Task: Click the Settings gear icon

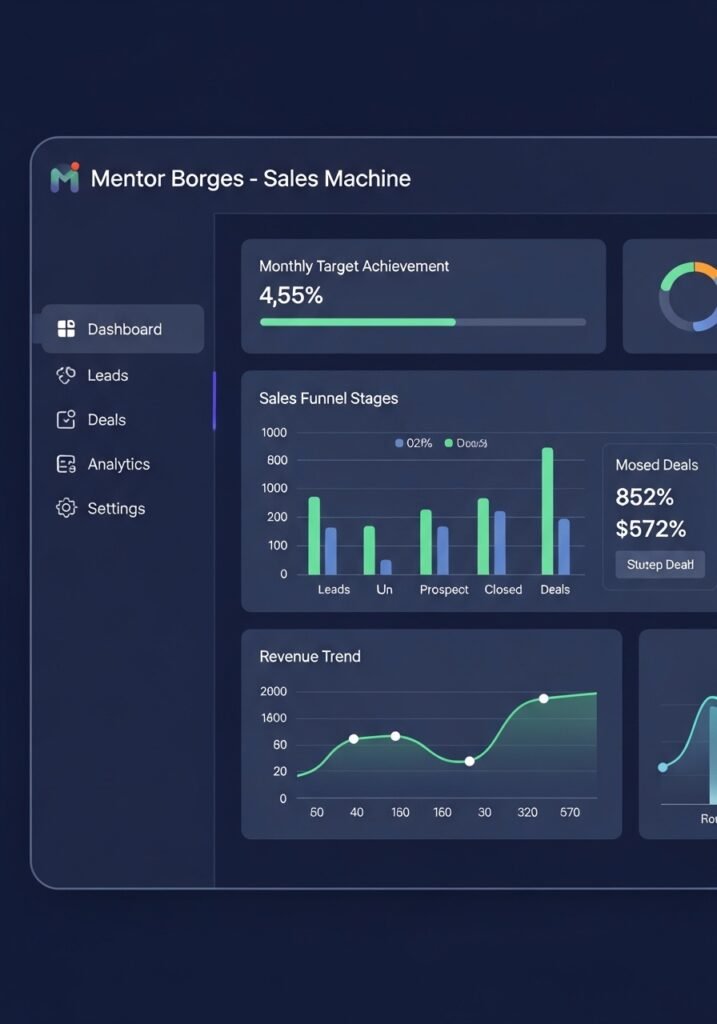Action: tap(66, 508)
